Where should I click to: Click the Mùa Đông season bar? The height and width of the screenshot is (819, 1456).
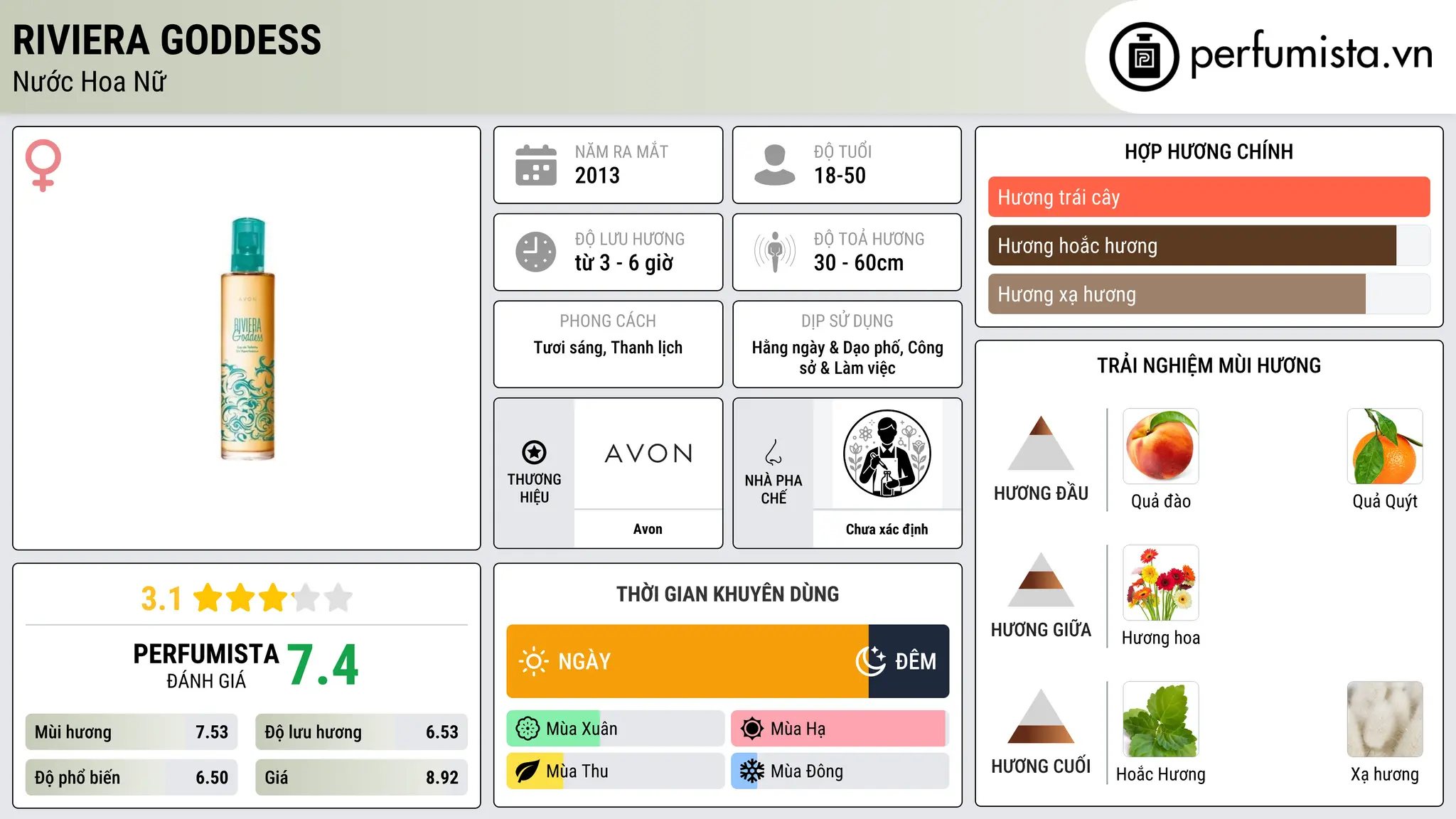point(840,771)
